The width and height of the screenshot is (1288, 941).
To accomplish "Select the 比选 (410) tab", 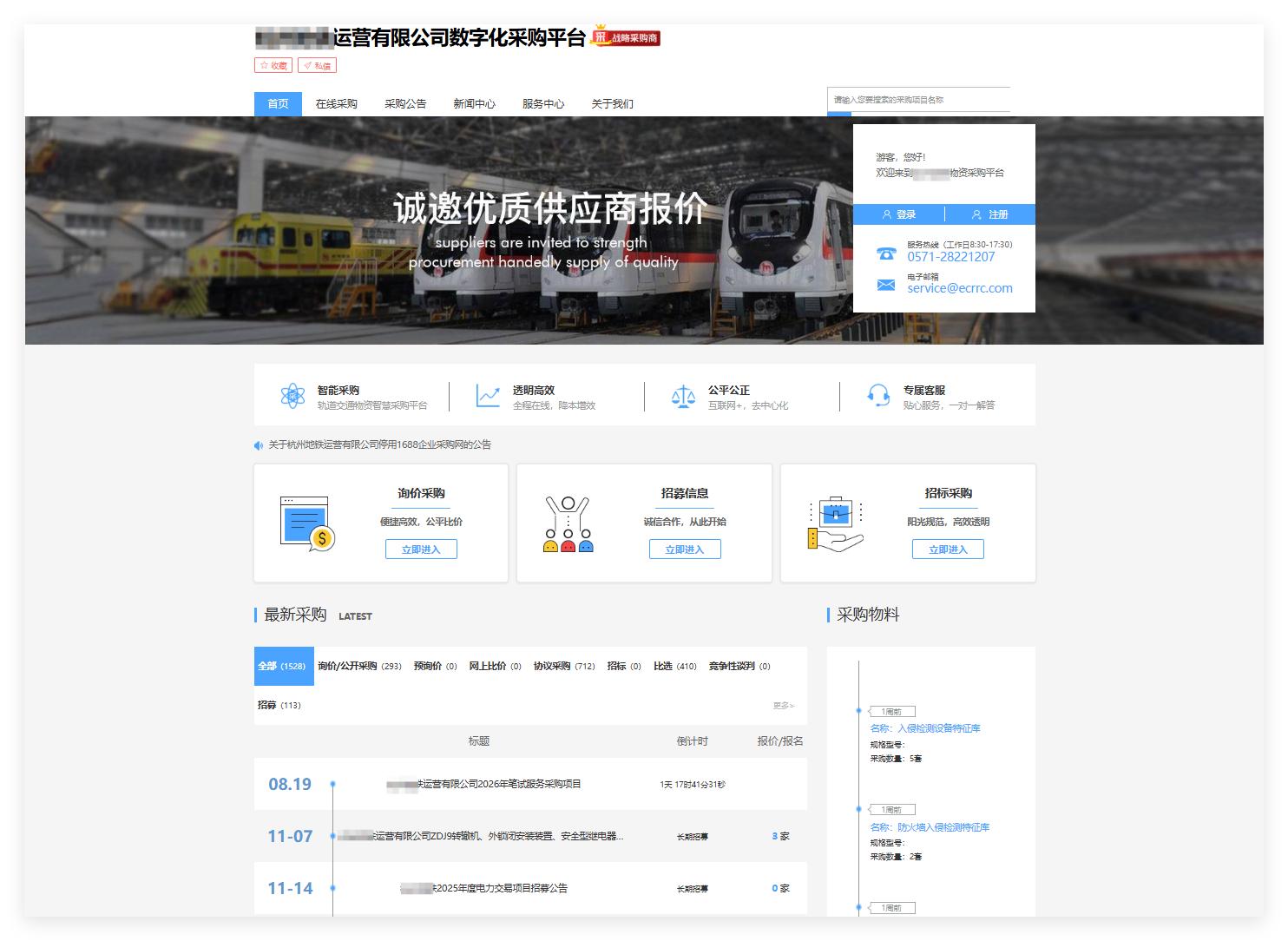I will (x=675, y=666).
